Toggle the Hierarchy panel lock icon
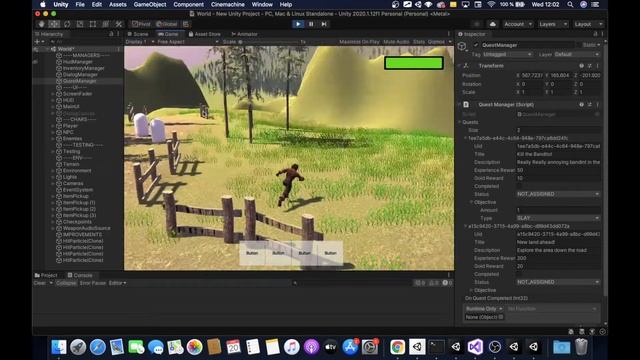The width and height of the screenshot is (640, 360). click(111, 34)
